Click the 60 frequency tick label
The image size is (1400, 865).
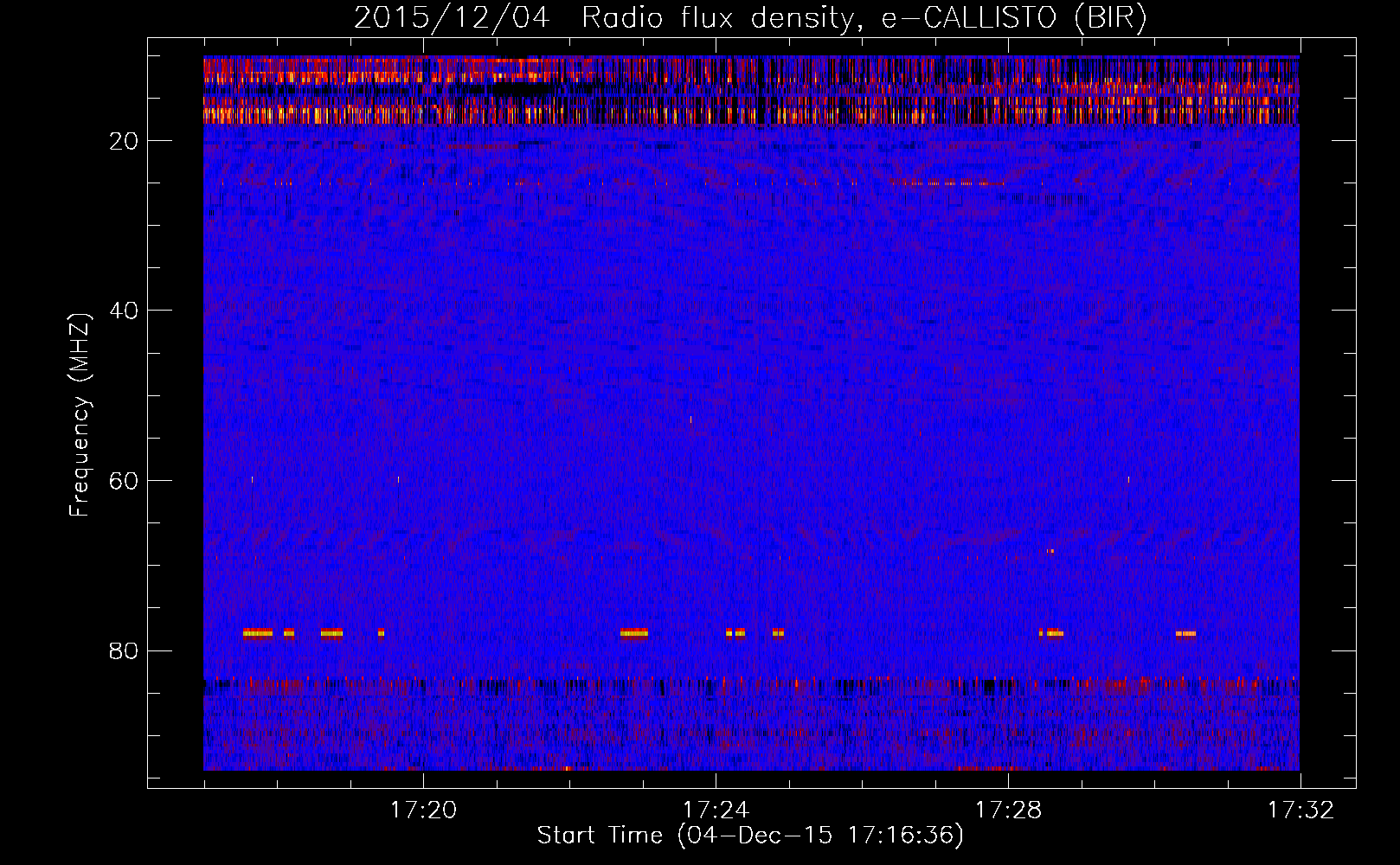click(x=124, y=481)
